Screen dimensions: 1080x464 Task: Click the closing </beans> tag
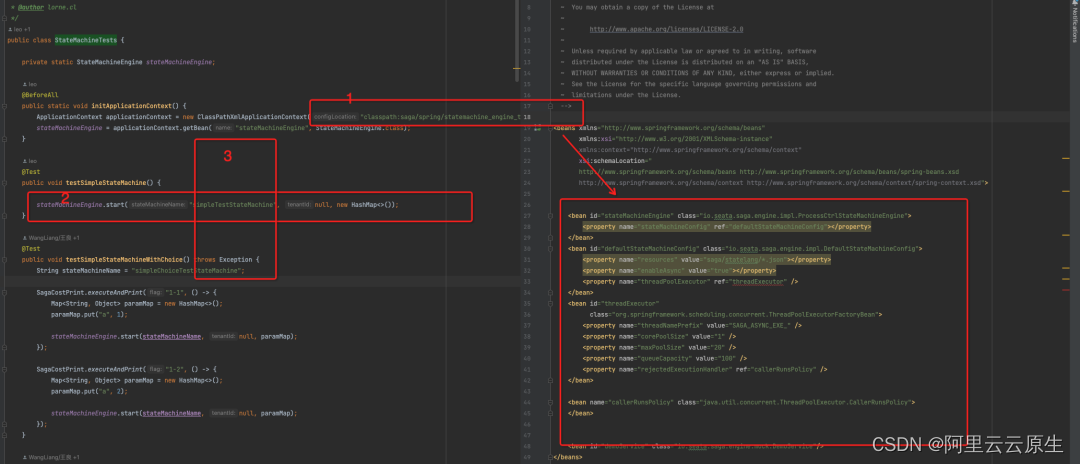point(568,456)
